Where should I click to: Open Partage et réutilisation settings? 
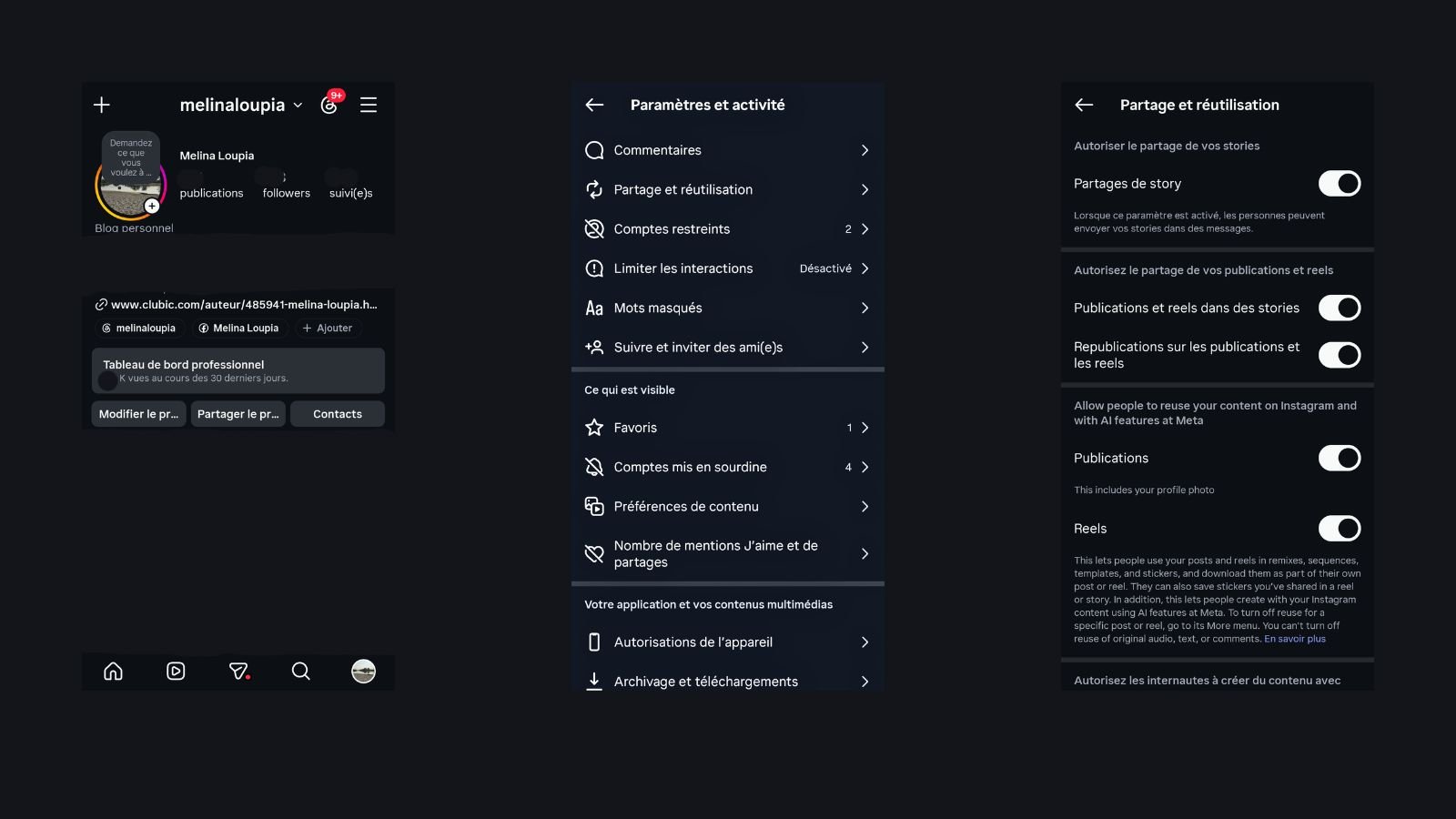pos(728,189)
